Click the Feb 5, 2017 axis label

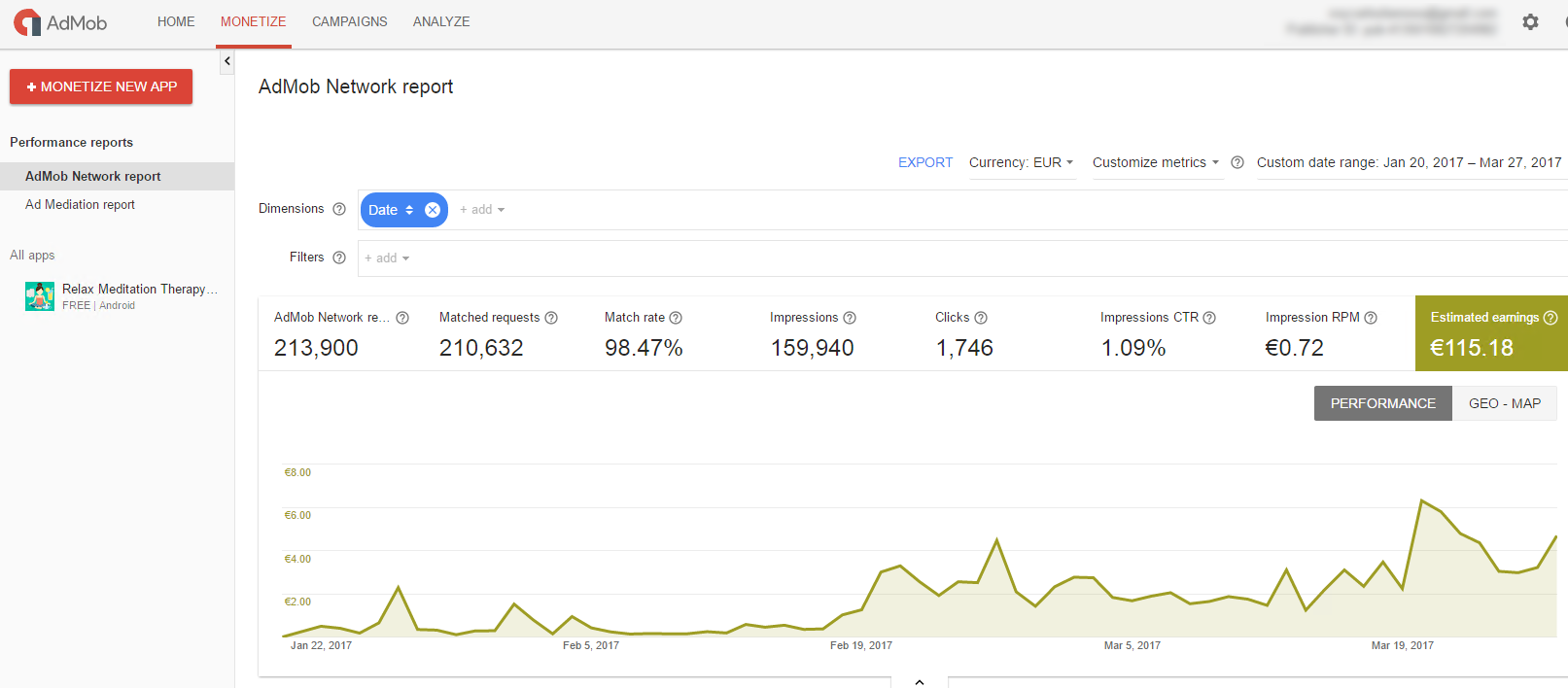pyautogui.click(x=591, y=645)
